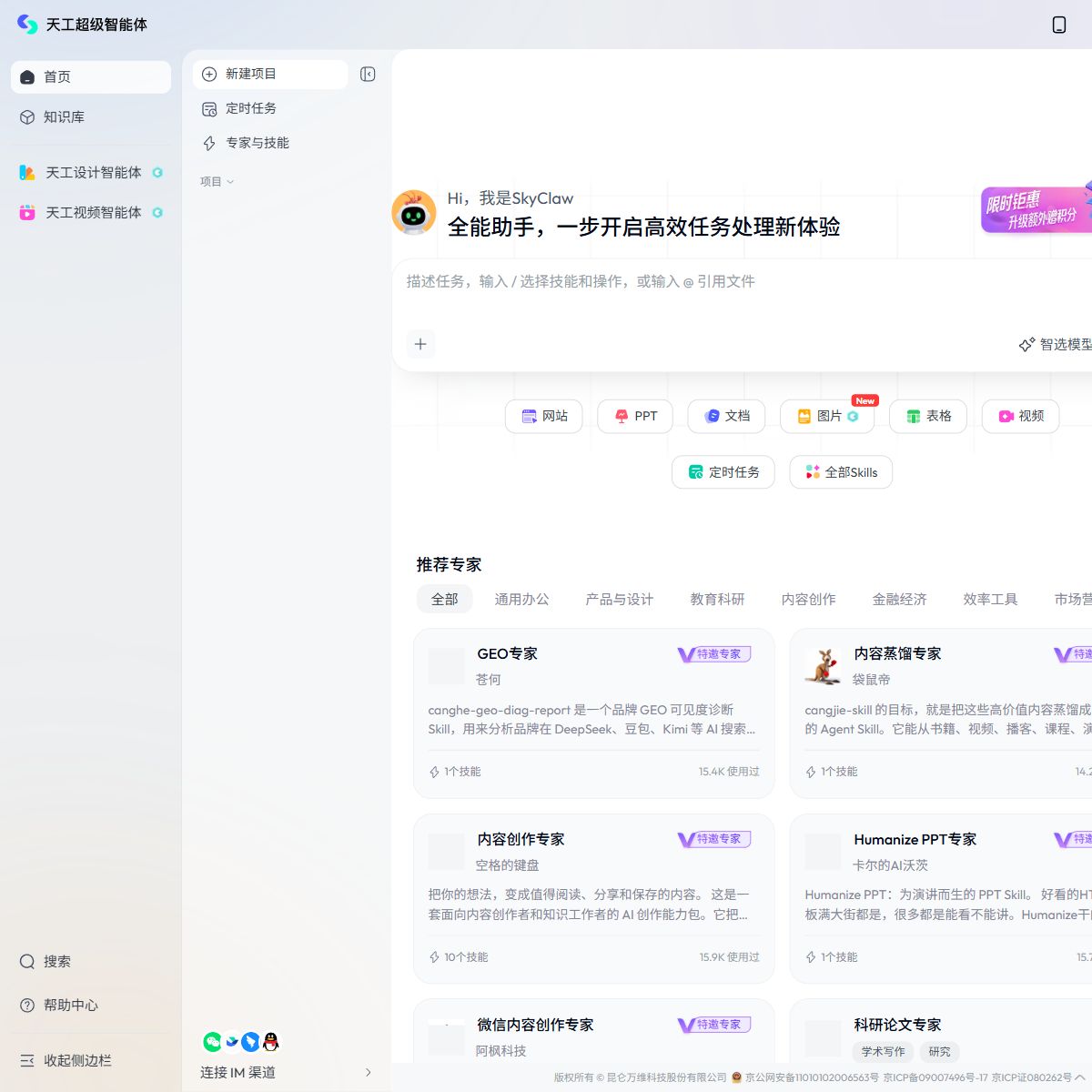1092x1092 pixels.
Task: Click 收起侧边栏 to collapse sidebar
Action: pyautogui.click(x=91, y=1061)
